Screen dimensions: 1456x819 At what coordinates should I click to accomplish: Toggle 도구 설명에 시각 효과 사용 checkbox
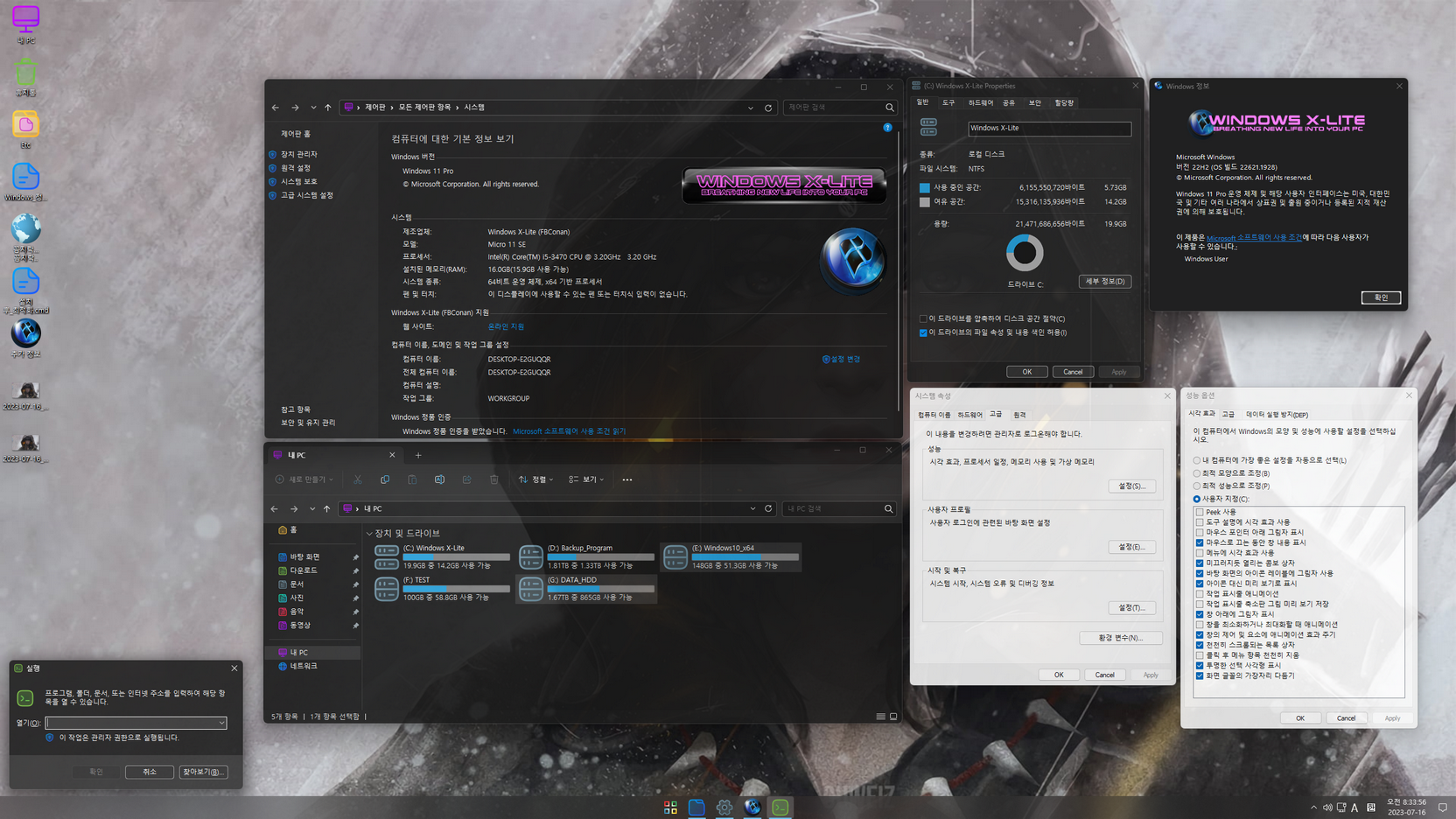pyautogui.click(x=1200, y=522)
